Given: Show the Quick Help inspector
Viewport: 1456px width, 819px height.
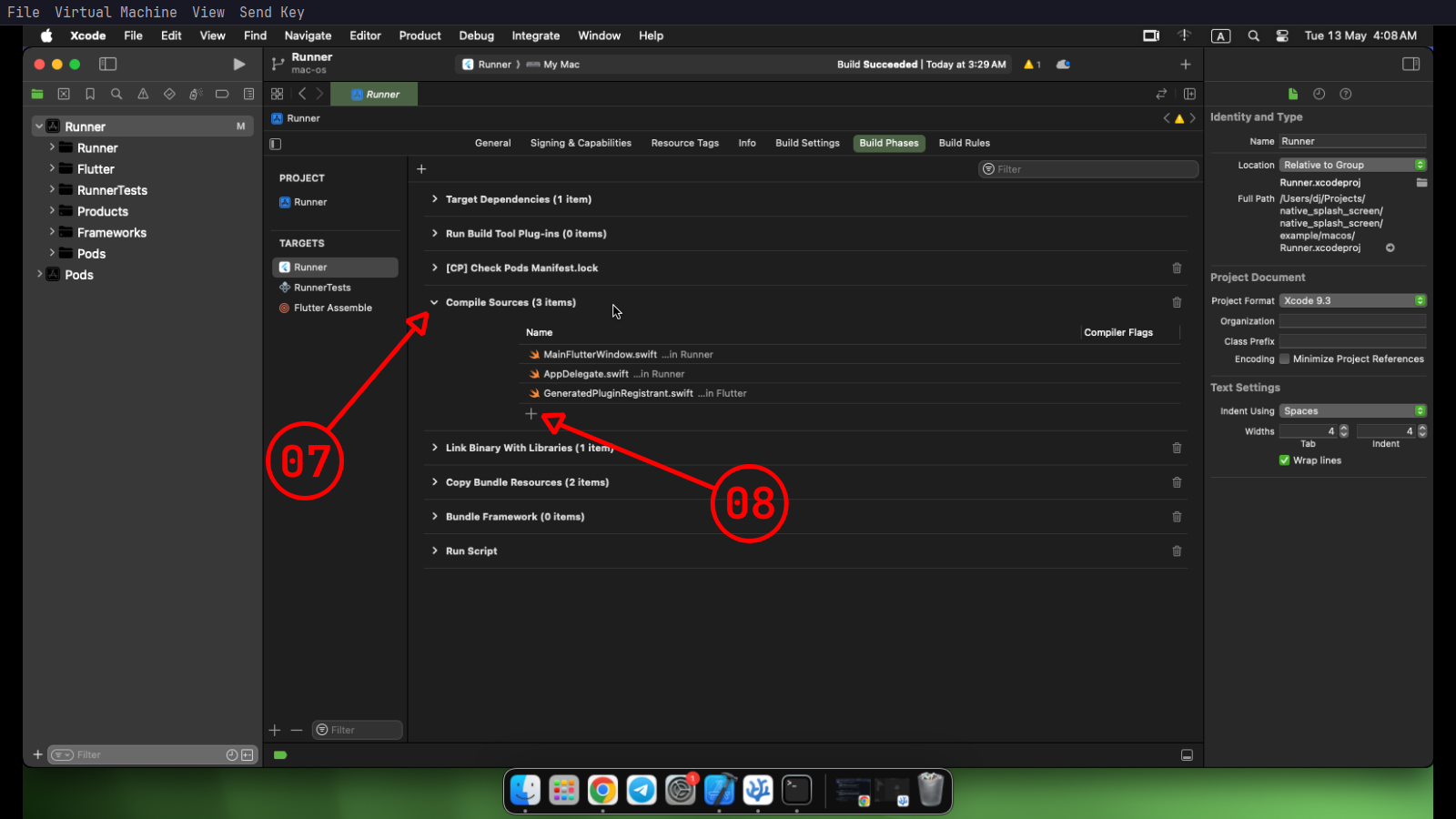Looking at the screenshot, I should coord(1346,94).
